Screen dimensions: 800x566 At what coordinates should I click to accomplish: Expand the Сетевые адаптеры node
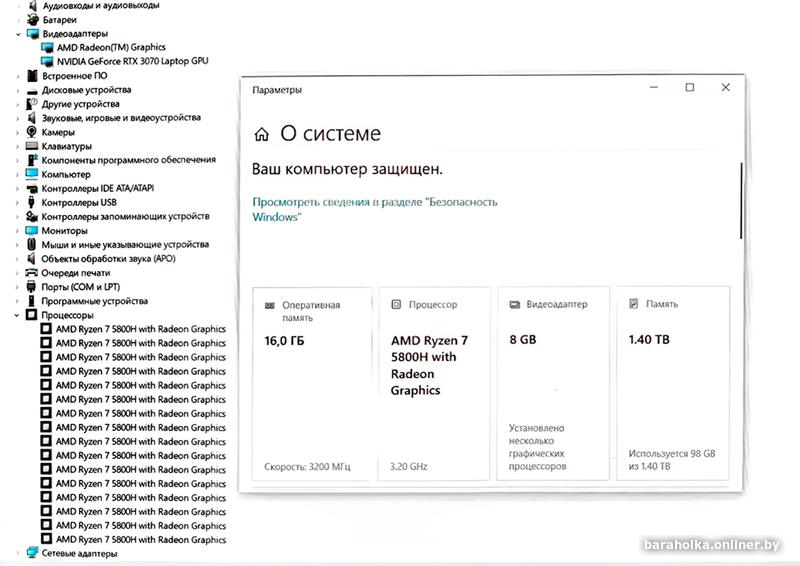tap(17, 554)
